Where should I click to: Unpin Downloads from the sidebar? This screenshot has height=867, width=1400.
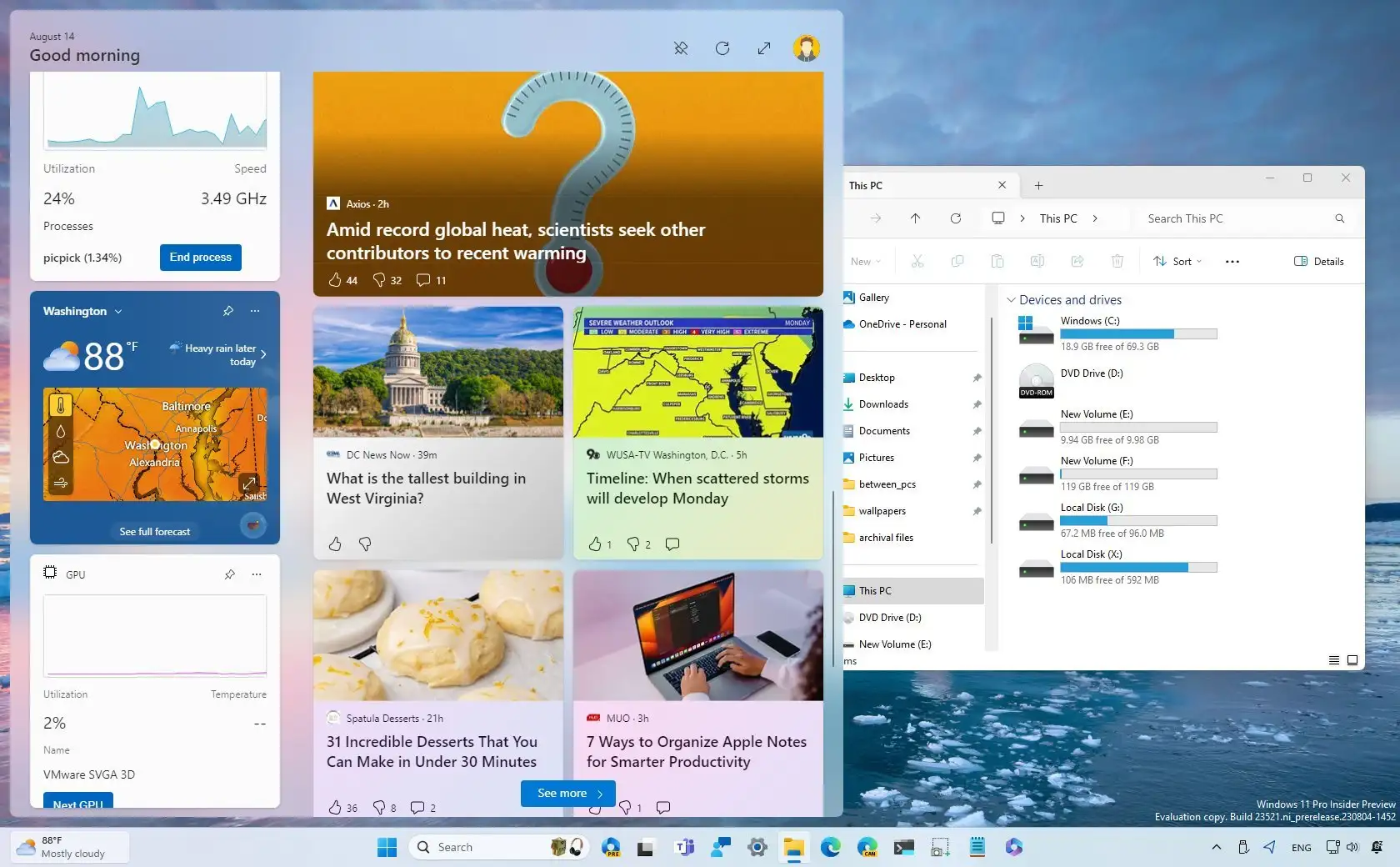point(976,404)
